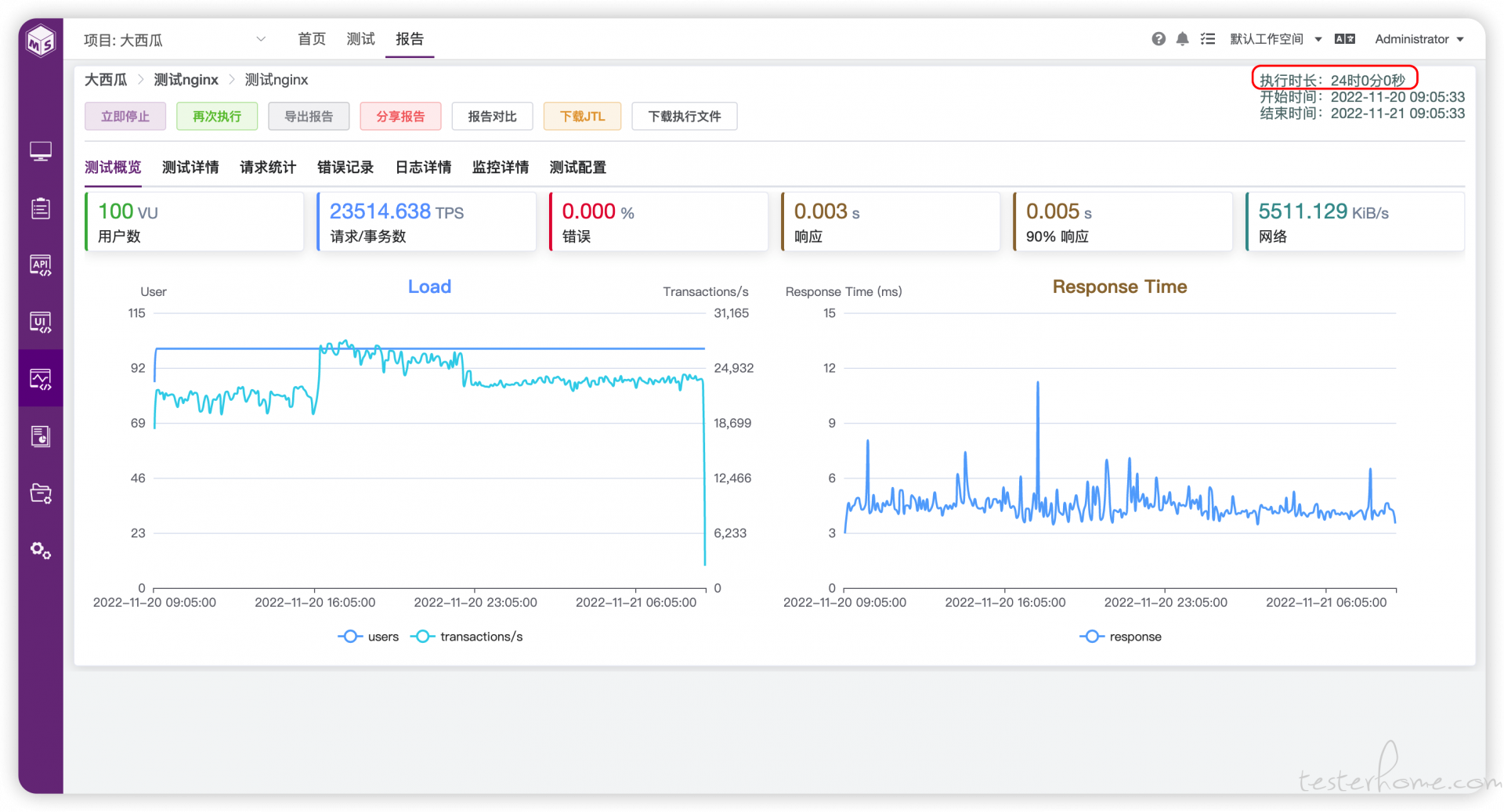Image resolution: width=1504 pixels, height=812 pixels.
Task: Switch to the 请求统计 tab
Action: click(268, 167)
